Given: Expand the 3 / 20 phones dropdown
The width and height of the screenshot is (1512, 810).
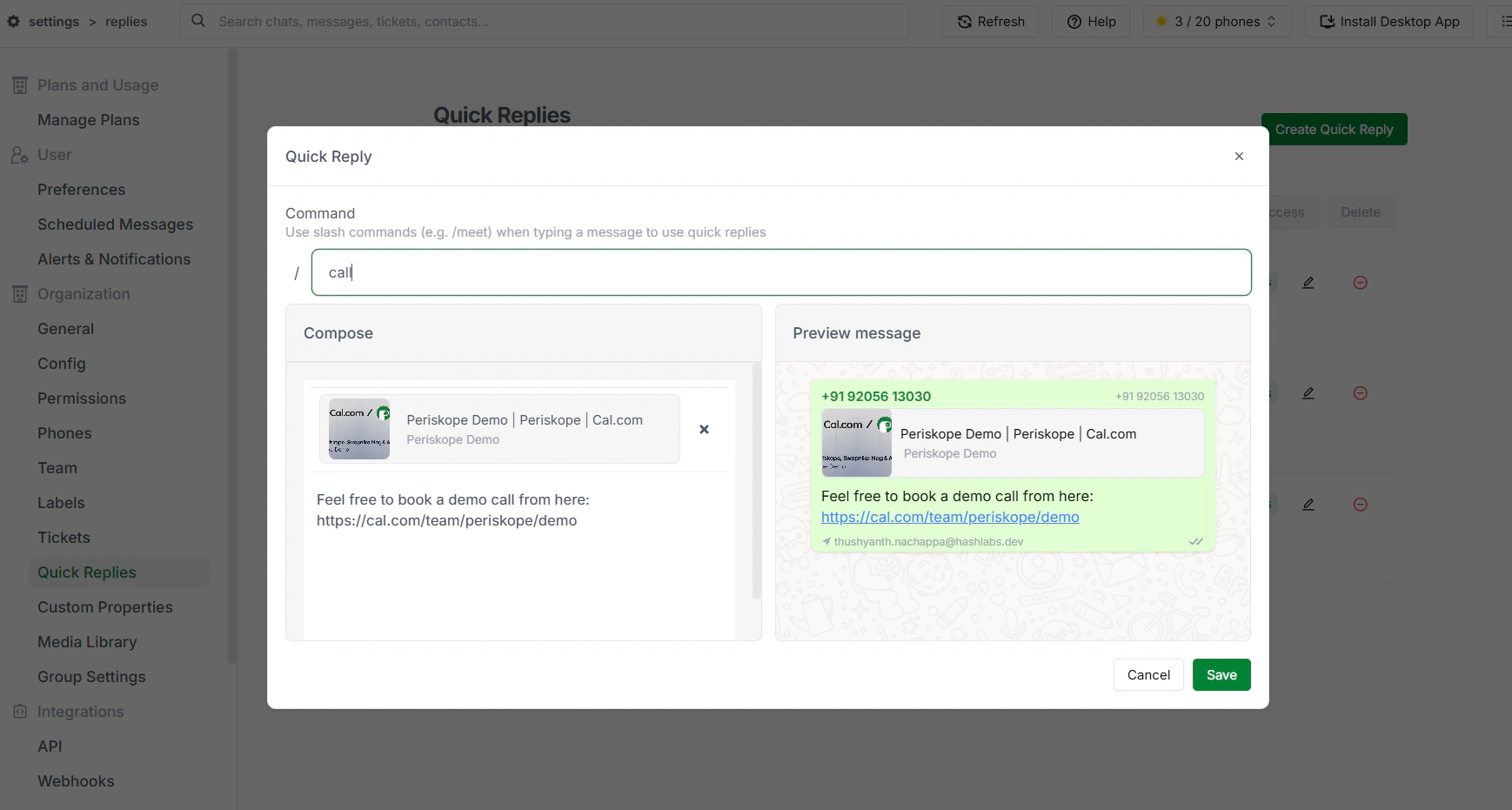Looking at the screenshot, I should (x=1217, y=22).
